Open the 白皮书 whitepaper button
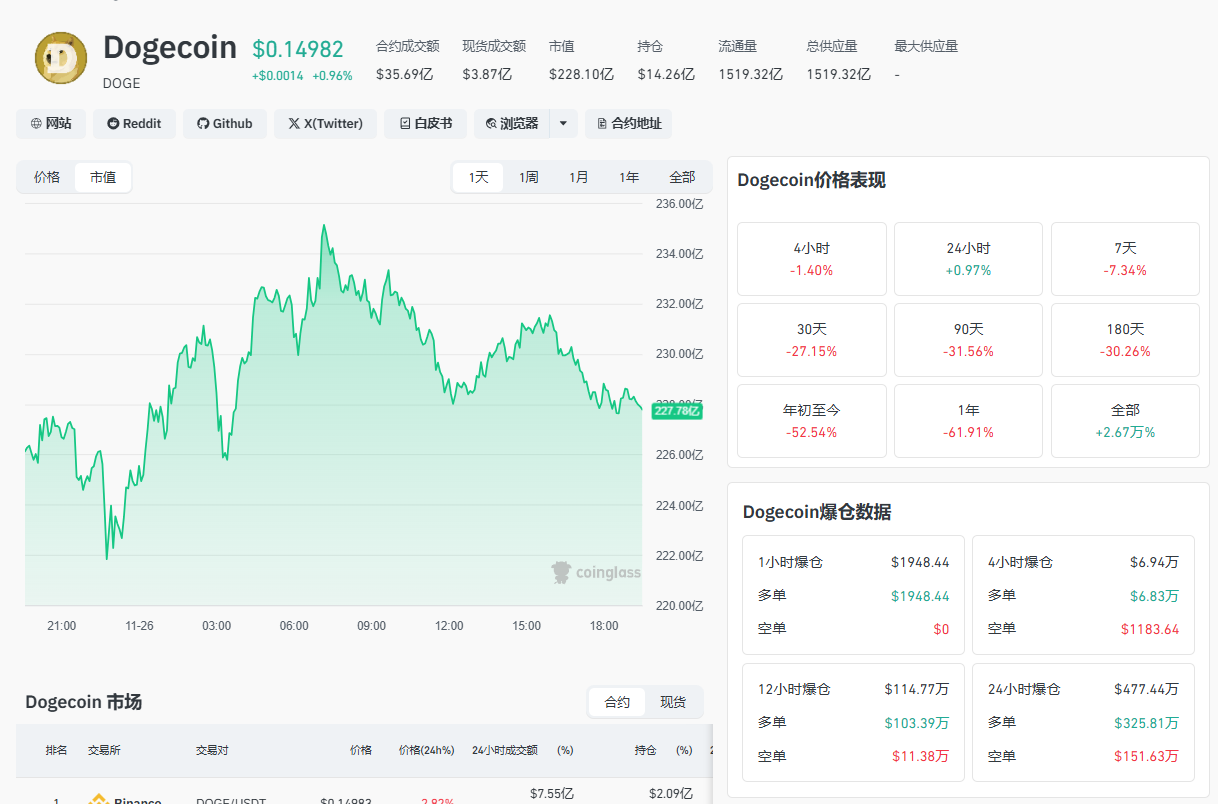 click(x=426, y=124)
